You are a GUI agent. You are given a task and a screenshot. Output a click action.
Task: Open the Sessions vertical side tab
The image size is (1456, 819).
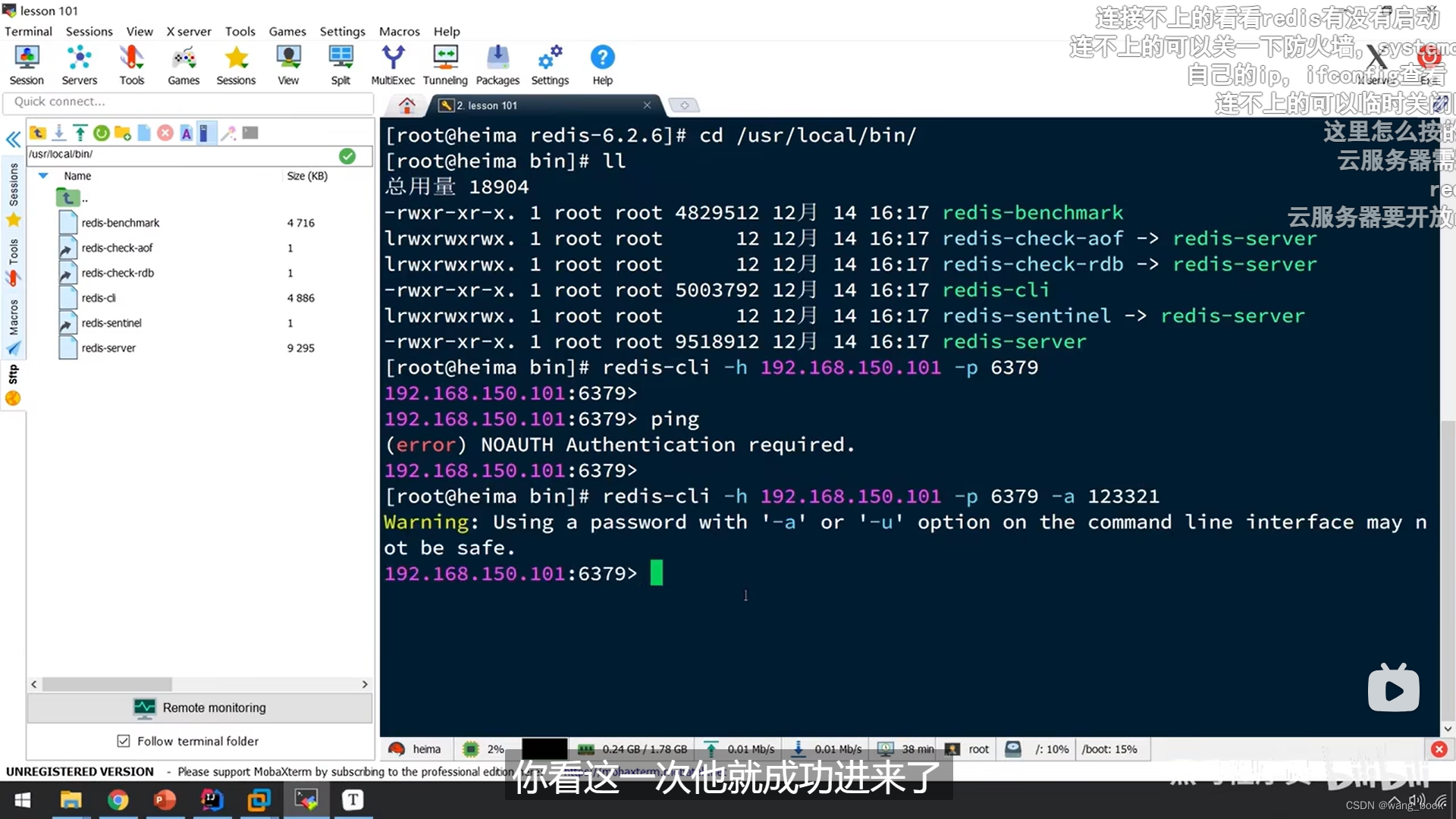[14, 186]
